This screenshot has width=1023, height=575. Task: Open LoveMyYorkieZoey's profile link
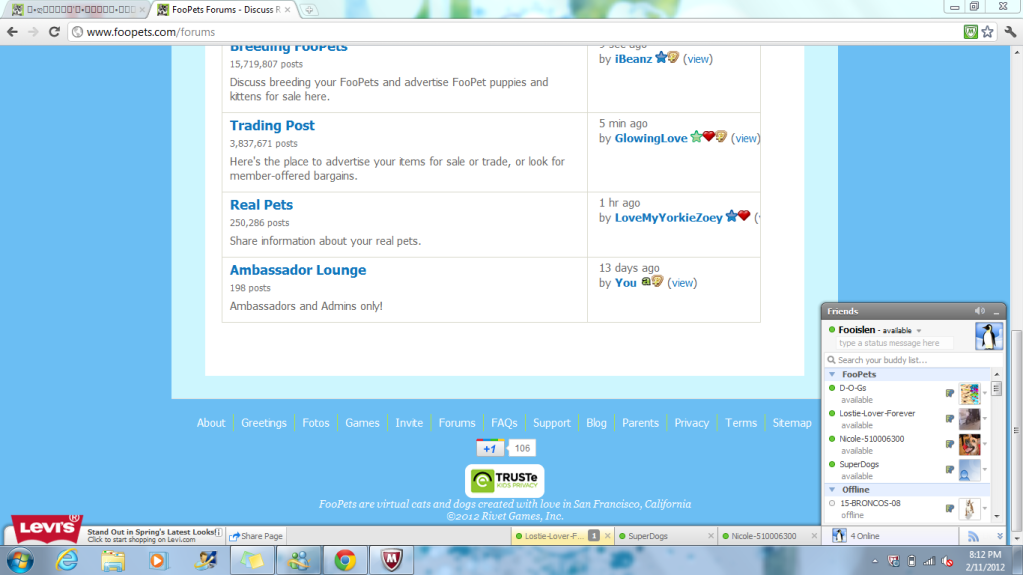point(668,218)
